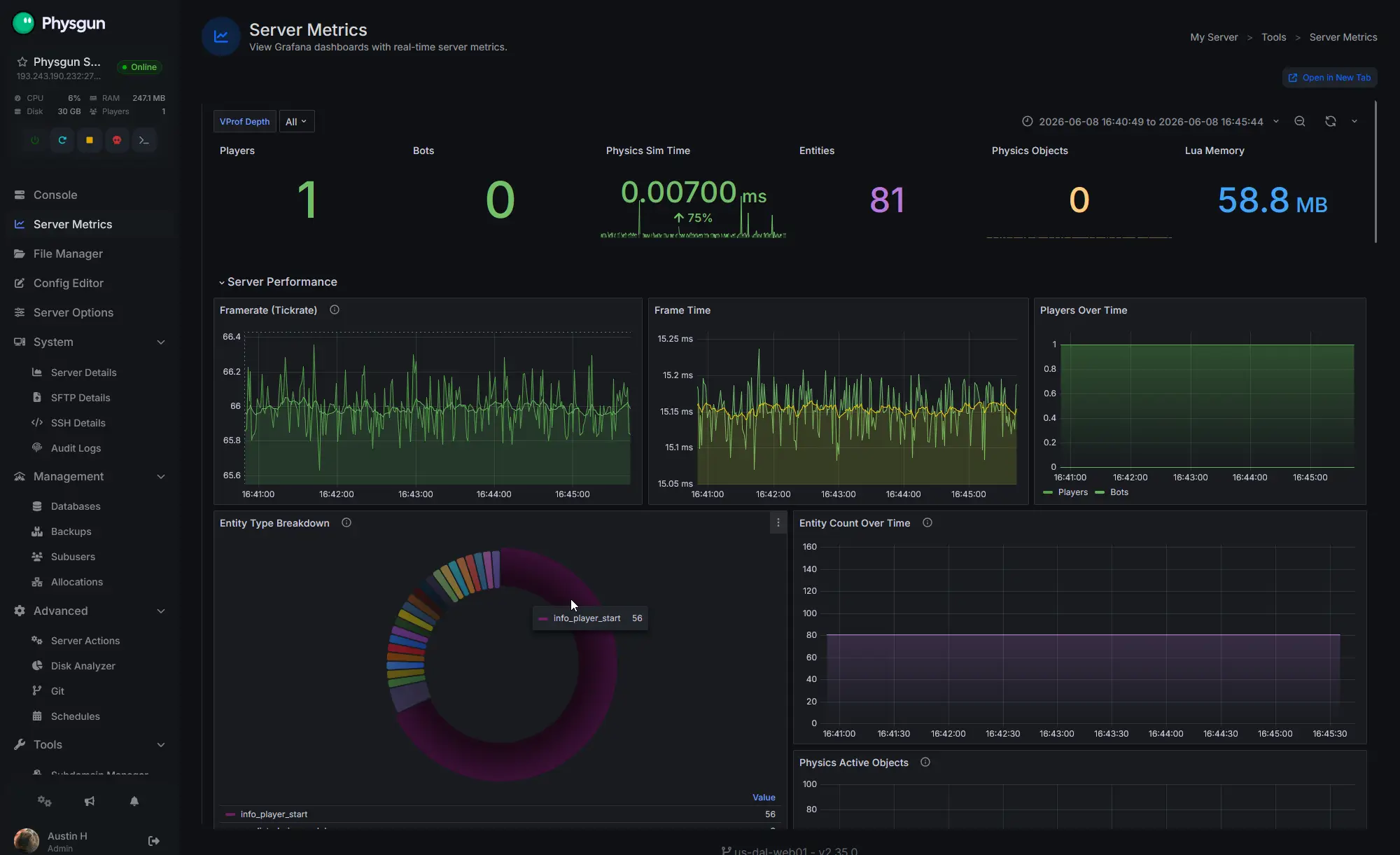Click the Online status badge
This screenshot has height=855, width=1400.
pyautogui.click(x=139, y=67)
